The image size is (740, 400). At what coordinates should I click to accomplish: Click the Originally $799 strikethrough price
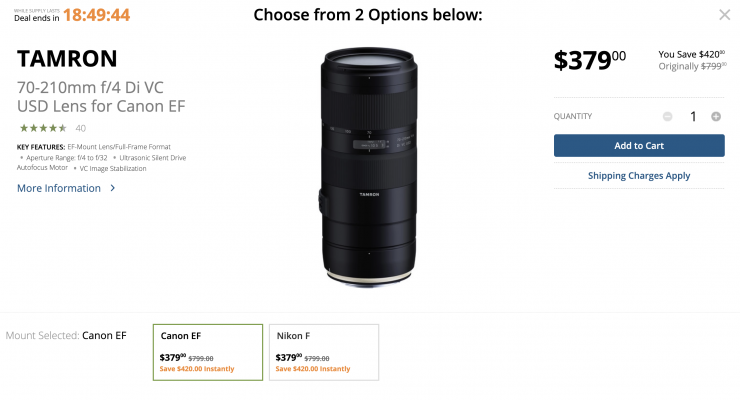[x=691, y=66]
